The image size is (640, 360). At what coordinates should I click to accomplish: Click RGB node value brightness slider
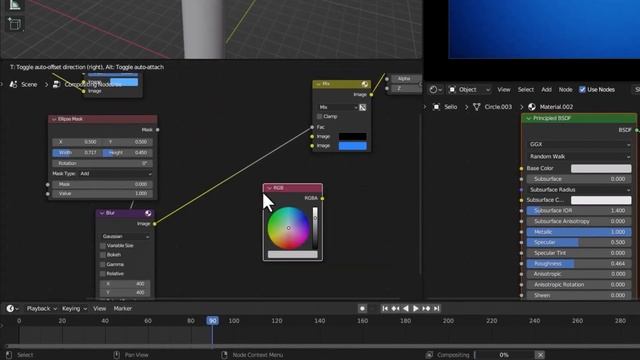point(315,228)
